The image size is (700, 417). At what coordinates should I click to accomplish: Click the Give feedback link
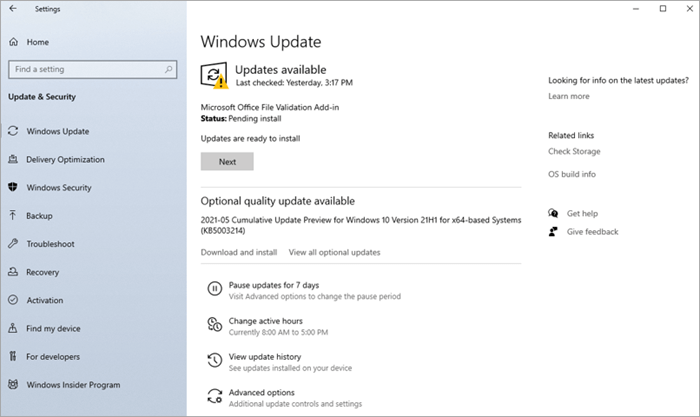[592, 232]
